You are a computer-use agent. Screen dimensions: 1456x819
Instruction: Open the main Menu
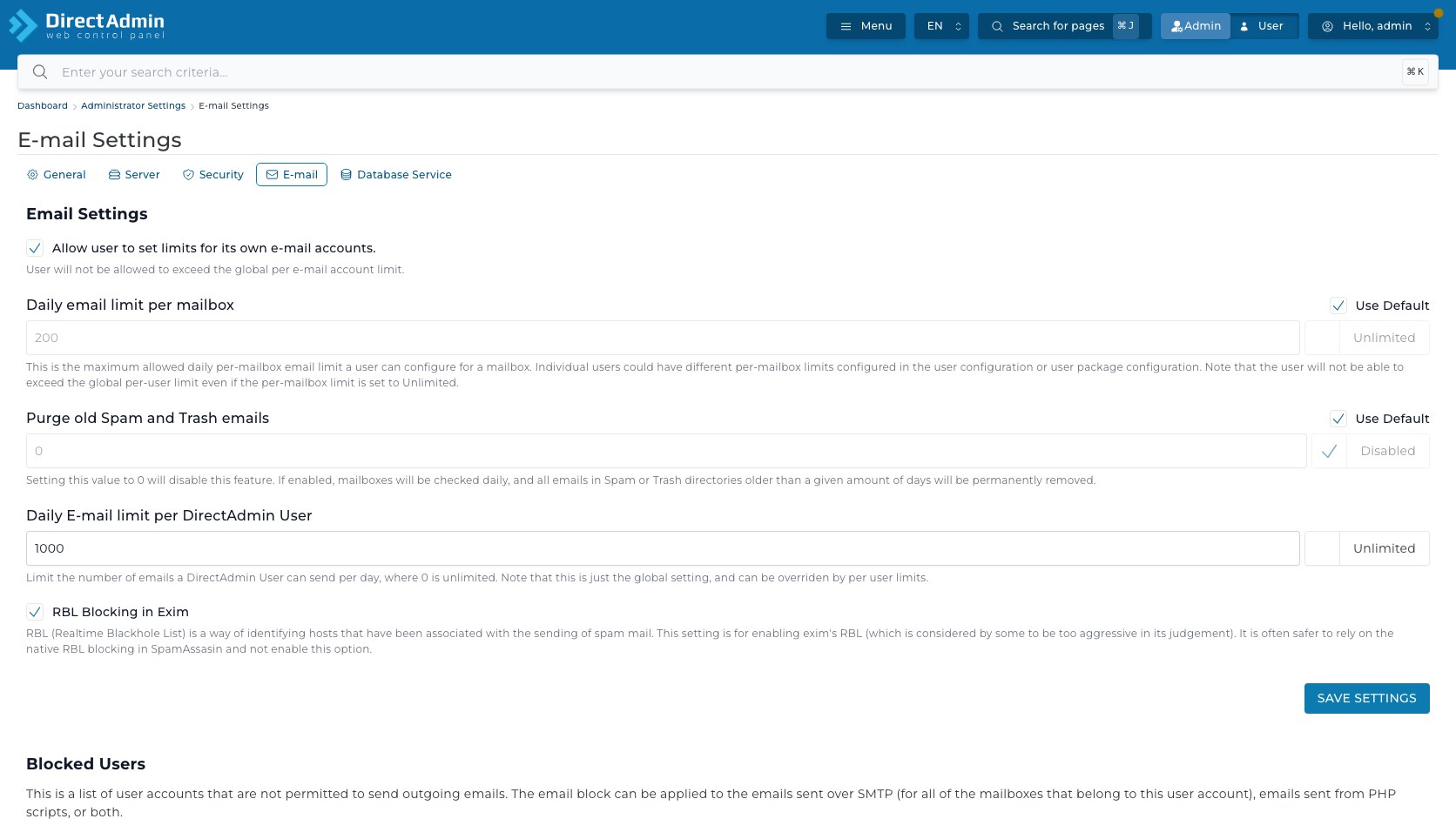[866, 26]
